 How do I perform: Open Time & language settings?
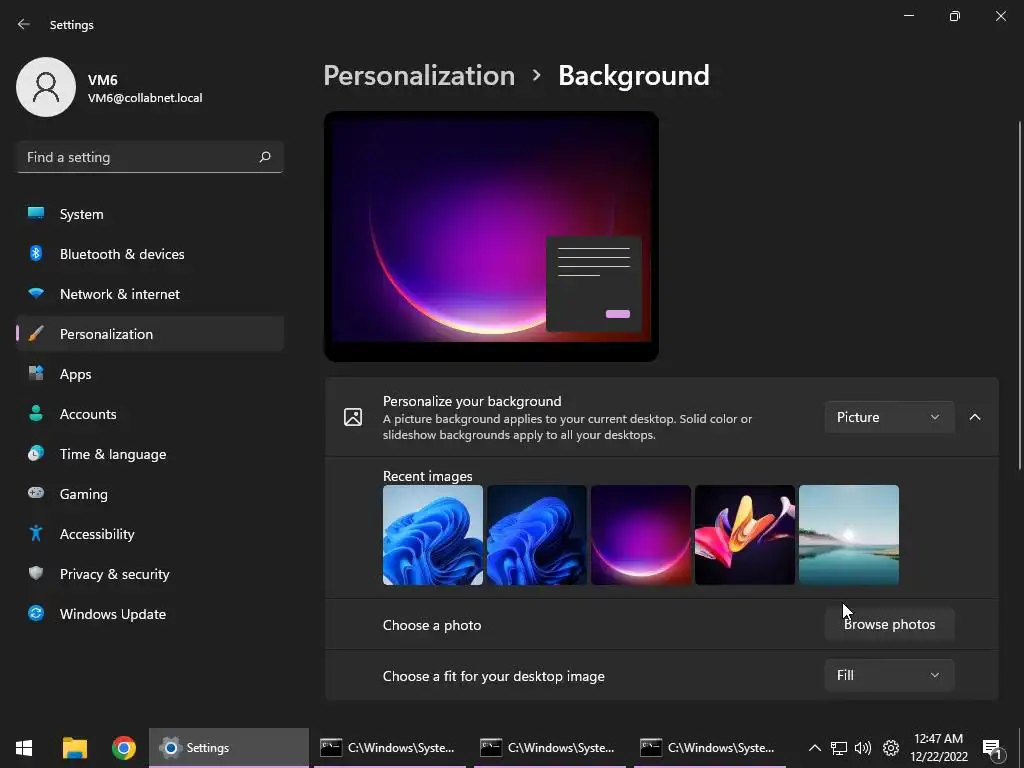pyautogui.click(x=150, y=454)
